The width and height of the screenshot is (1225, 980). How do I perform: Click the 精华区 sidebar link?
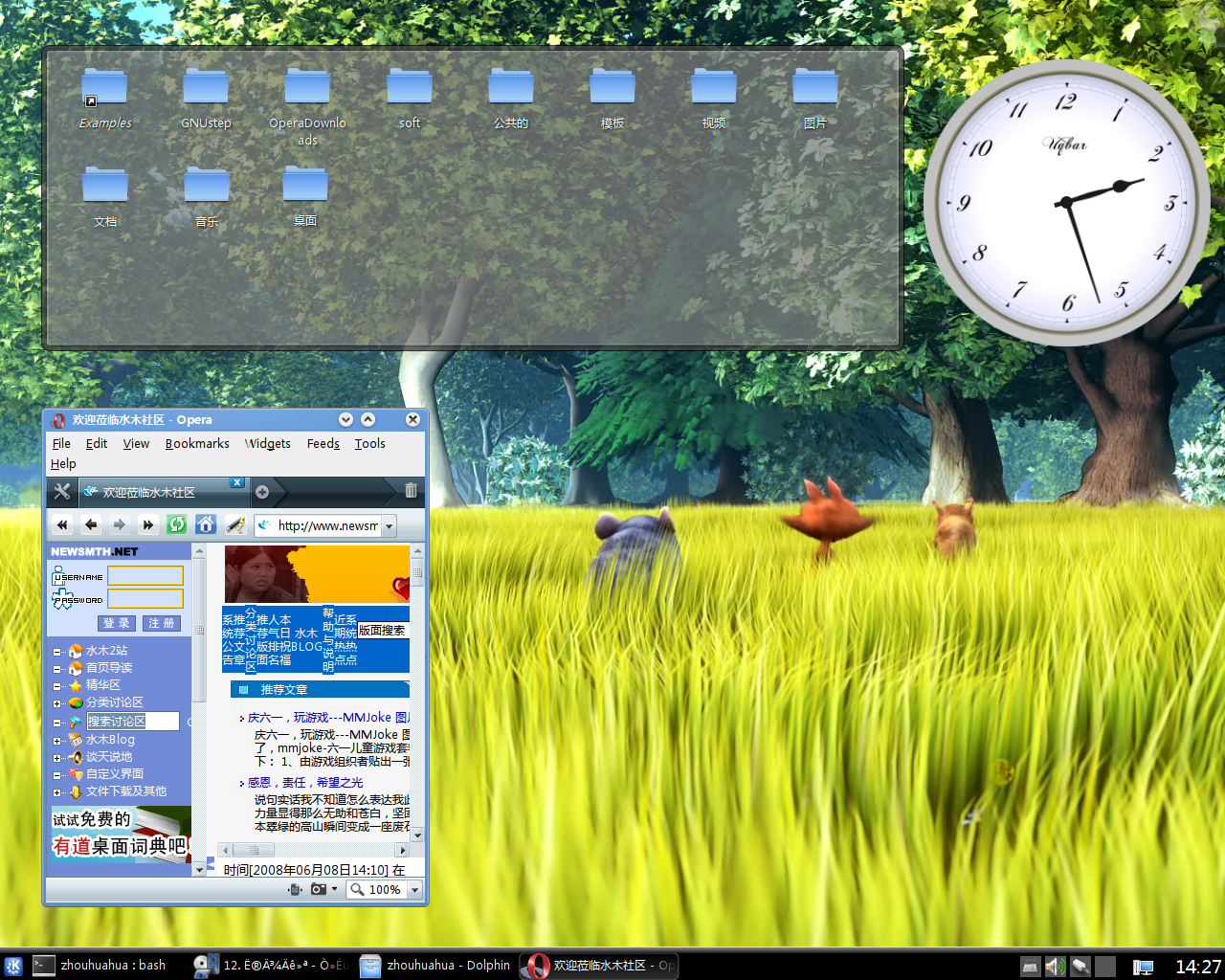[103, 685]
